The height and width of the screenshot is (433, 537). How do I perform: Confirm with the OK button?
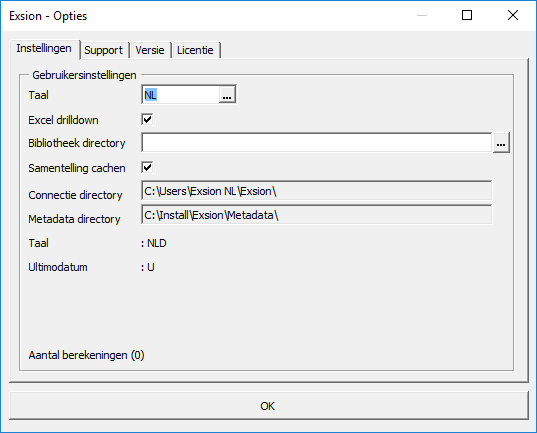[x=268, y=406]
